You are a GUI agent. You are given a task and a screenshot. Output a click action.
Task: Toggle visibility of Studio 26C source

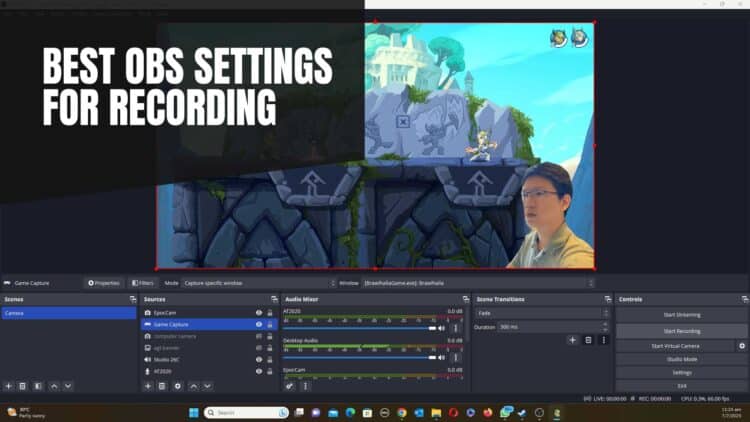click(x=259, y=360)
